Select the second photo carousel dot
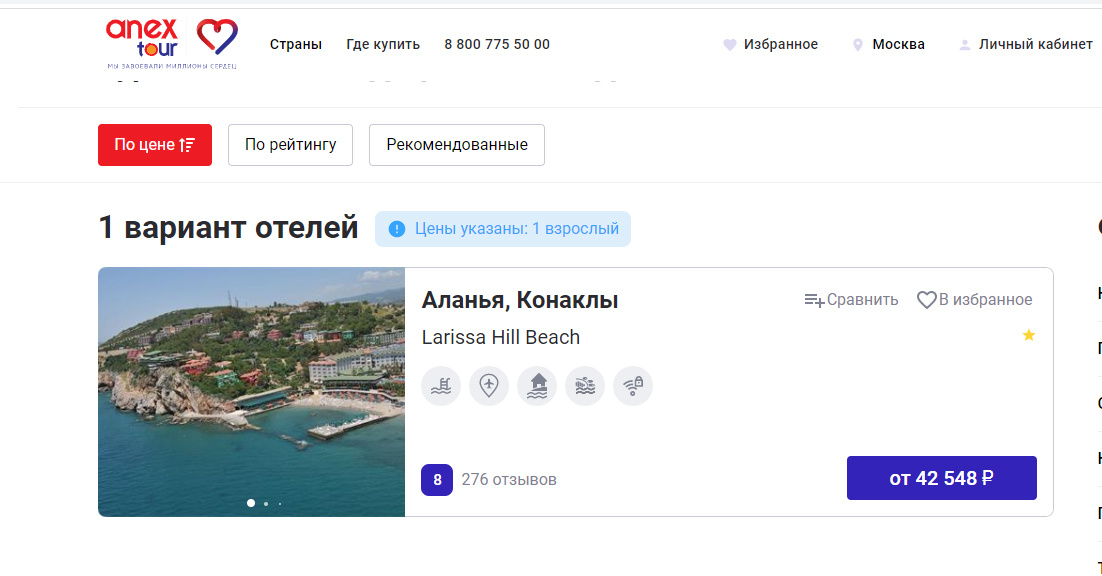This screenshot has width=1102, height=576. click(266, 504)
